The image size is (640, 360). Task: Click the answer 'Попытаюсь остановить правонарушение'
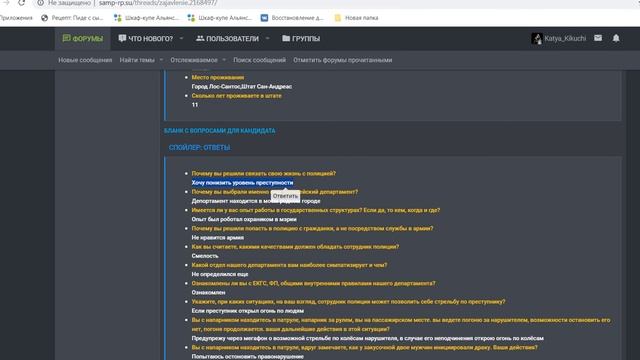[x=247, y=356]
